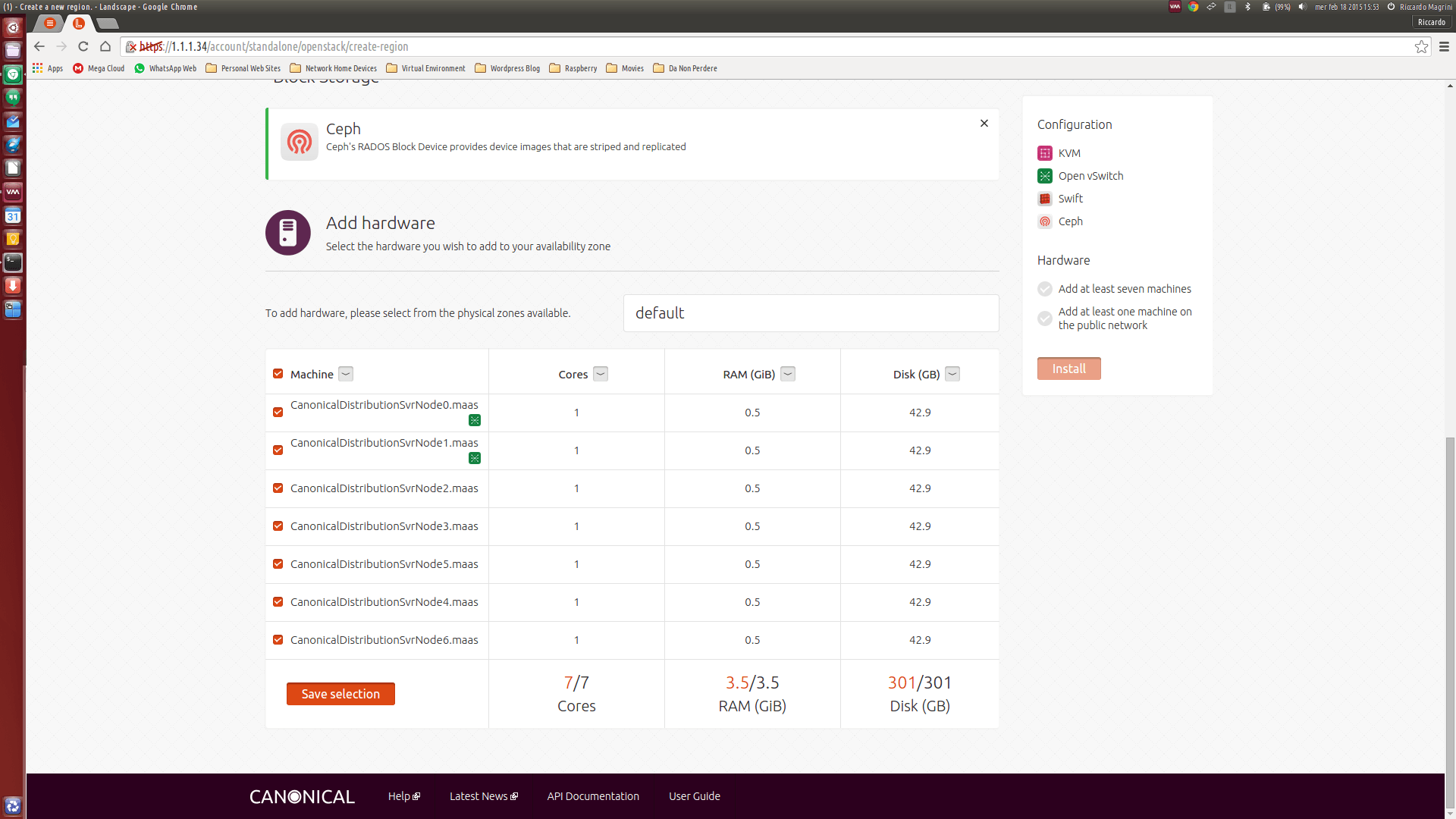
Task: Click the KVM icon in Configuration panel
Action: coord(1045,153)
